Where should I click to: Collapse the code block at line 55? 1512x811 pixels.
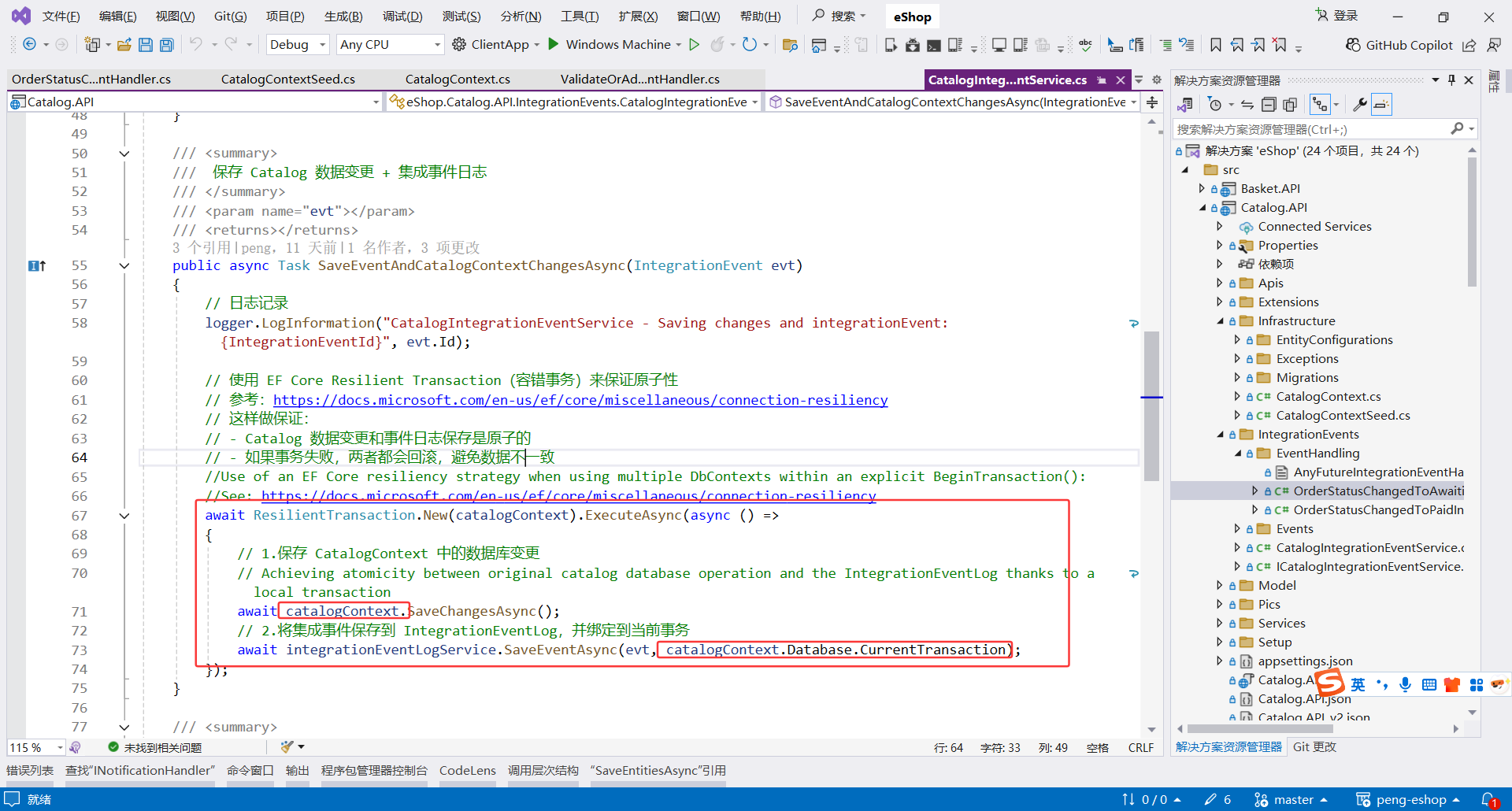[124, 266]
